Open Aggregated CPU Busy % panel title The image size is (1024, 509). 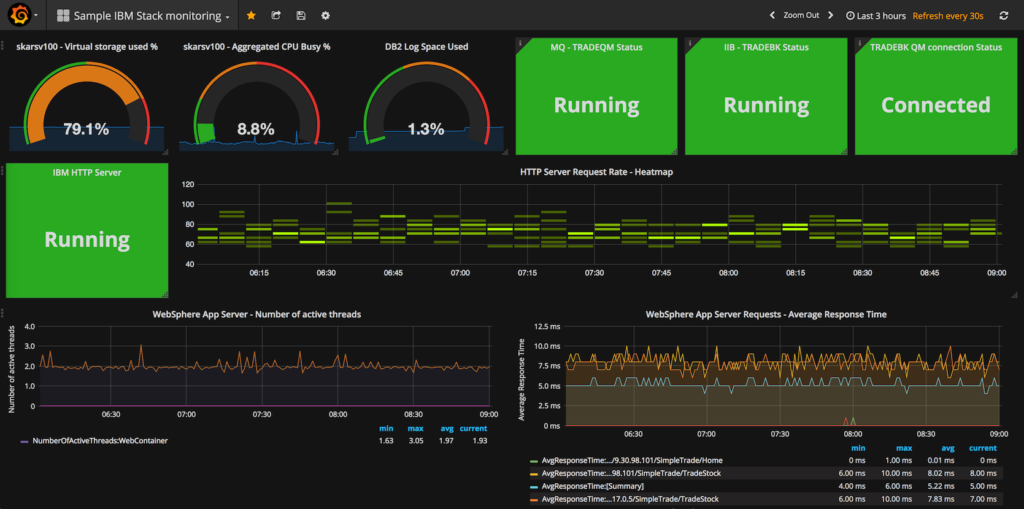point(256,47)
